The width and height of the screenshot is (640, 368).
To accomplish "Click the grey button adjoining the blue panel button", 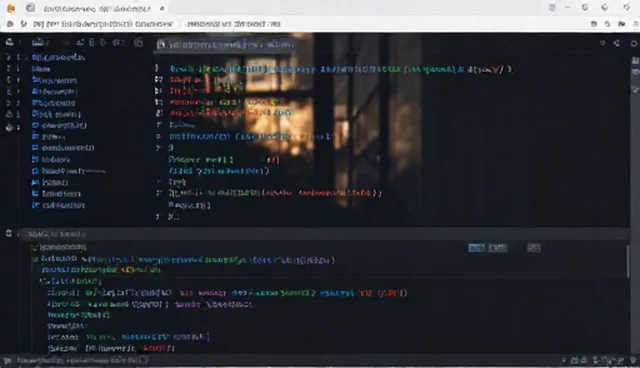I will pyautogui.click(x=498, y=248).
